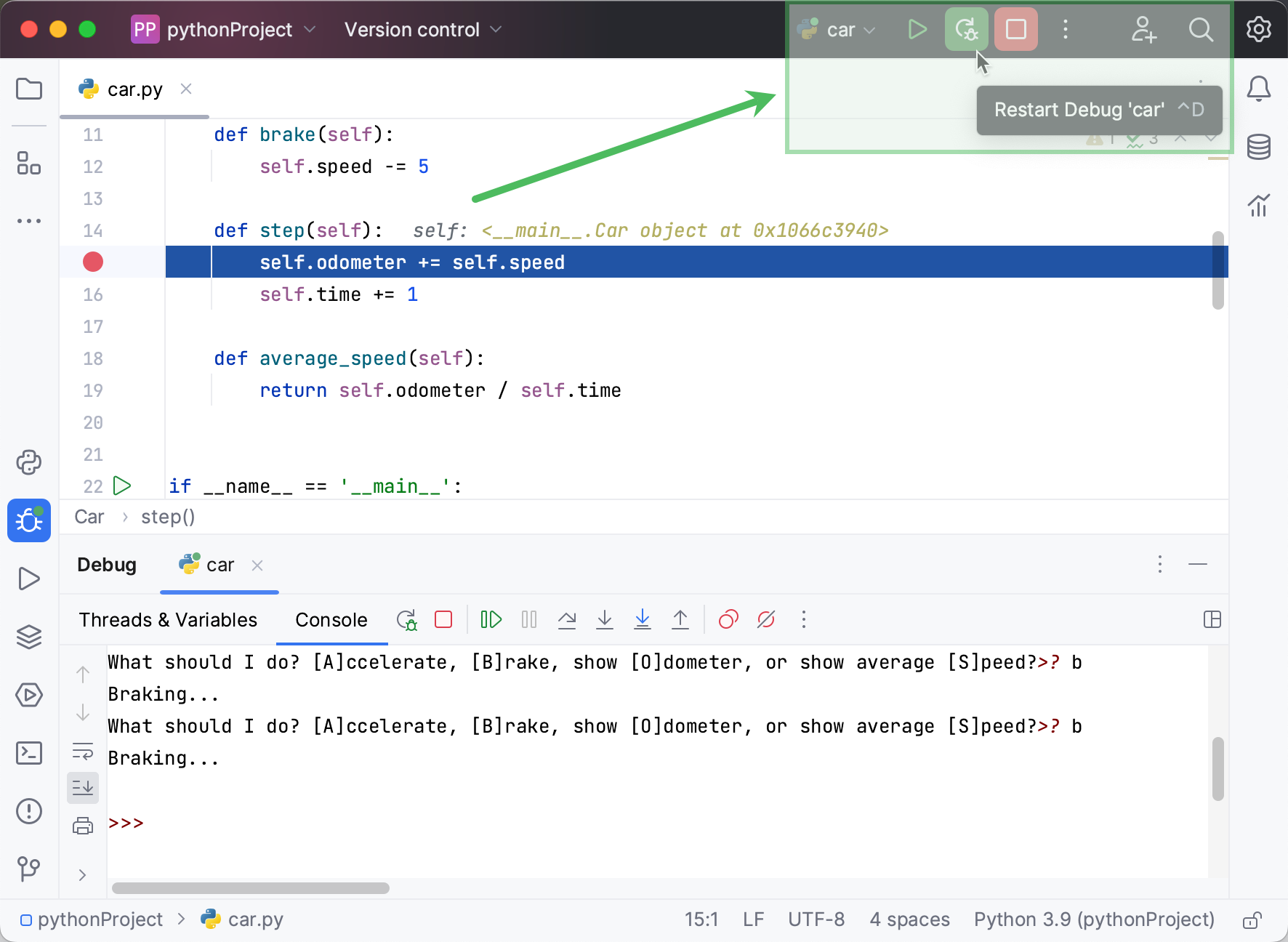Viewport: 1288px width, 942px height.
Task: Open the Git tool window from sidebar
Action: (29, 869)
